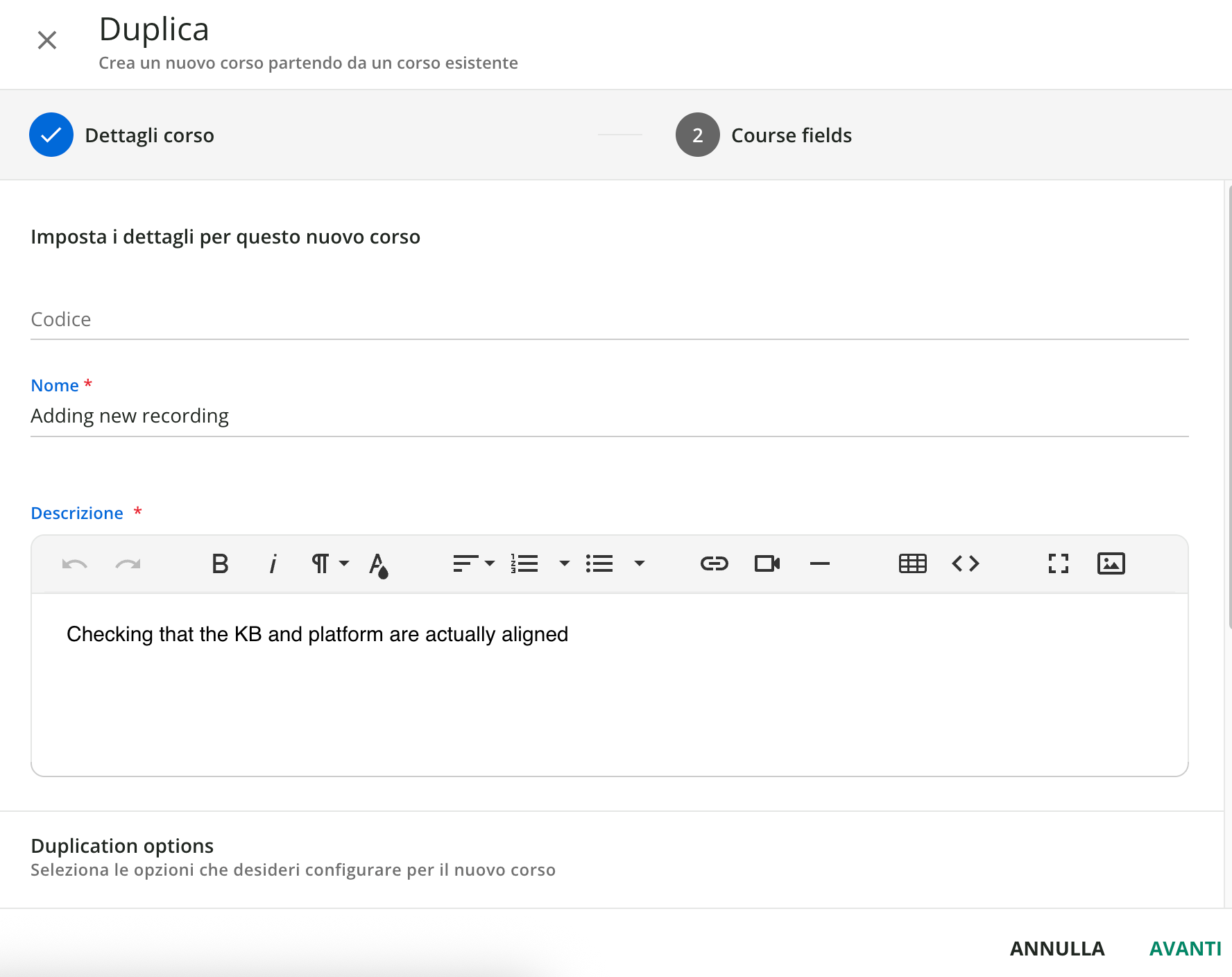
Task: Insert a hyperlink with link icon
Action: 714,563
